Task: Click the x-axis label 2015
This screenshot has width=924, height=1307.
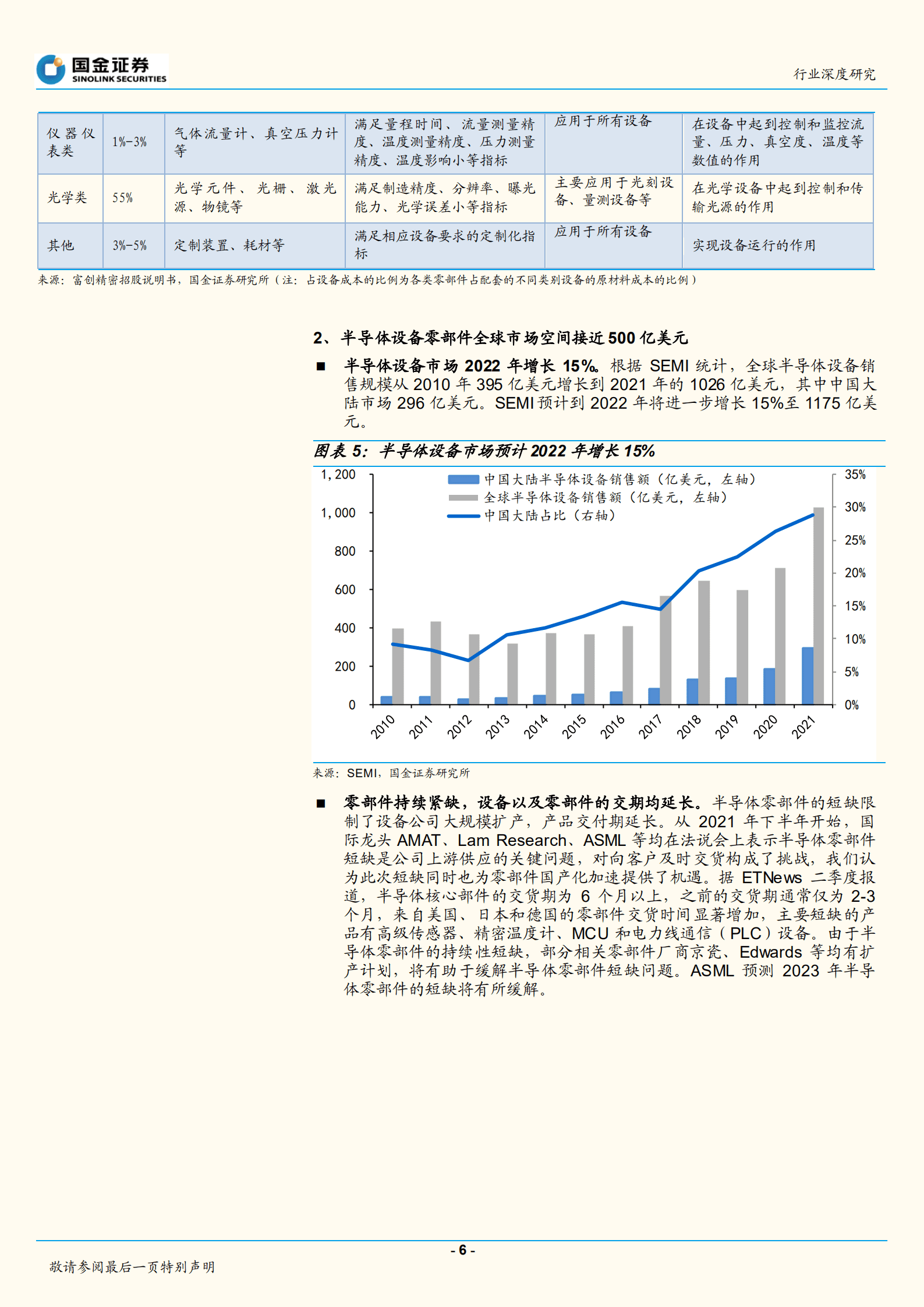Action: (x=574, y=727)
